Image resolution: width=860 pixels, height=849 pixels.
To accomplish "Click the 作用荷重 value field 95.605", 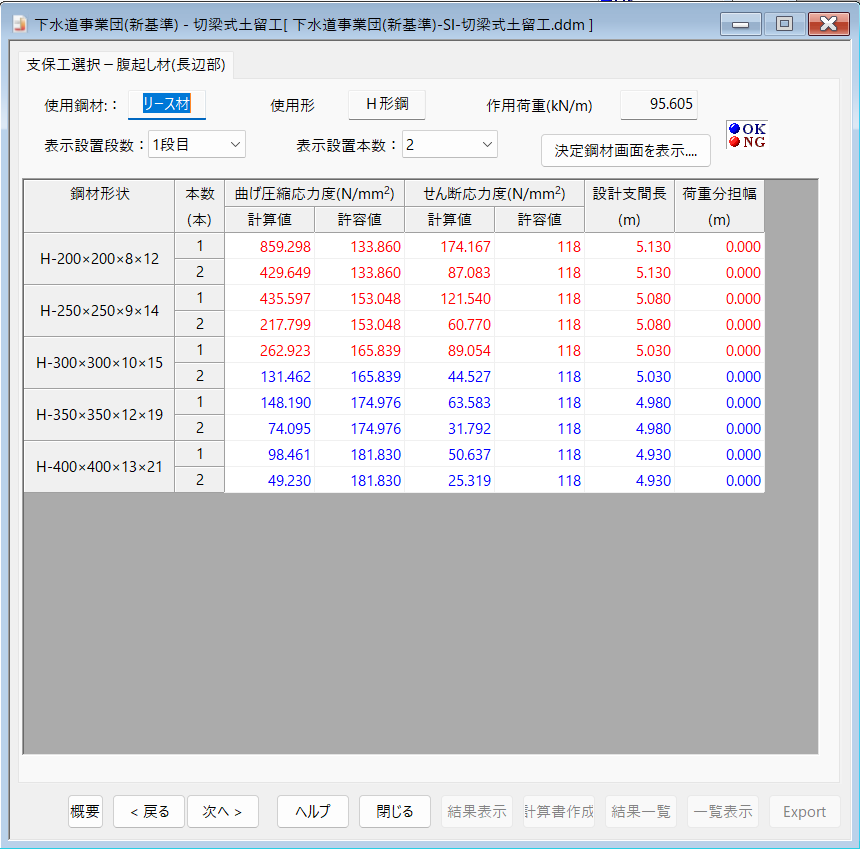I will point(659,104).
